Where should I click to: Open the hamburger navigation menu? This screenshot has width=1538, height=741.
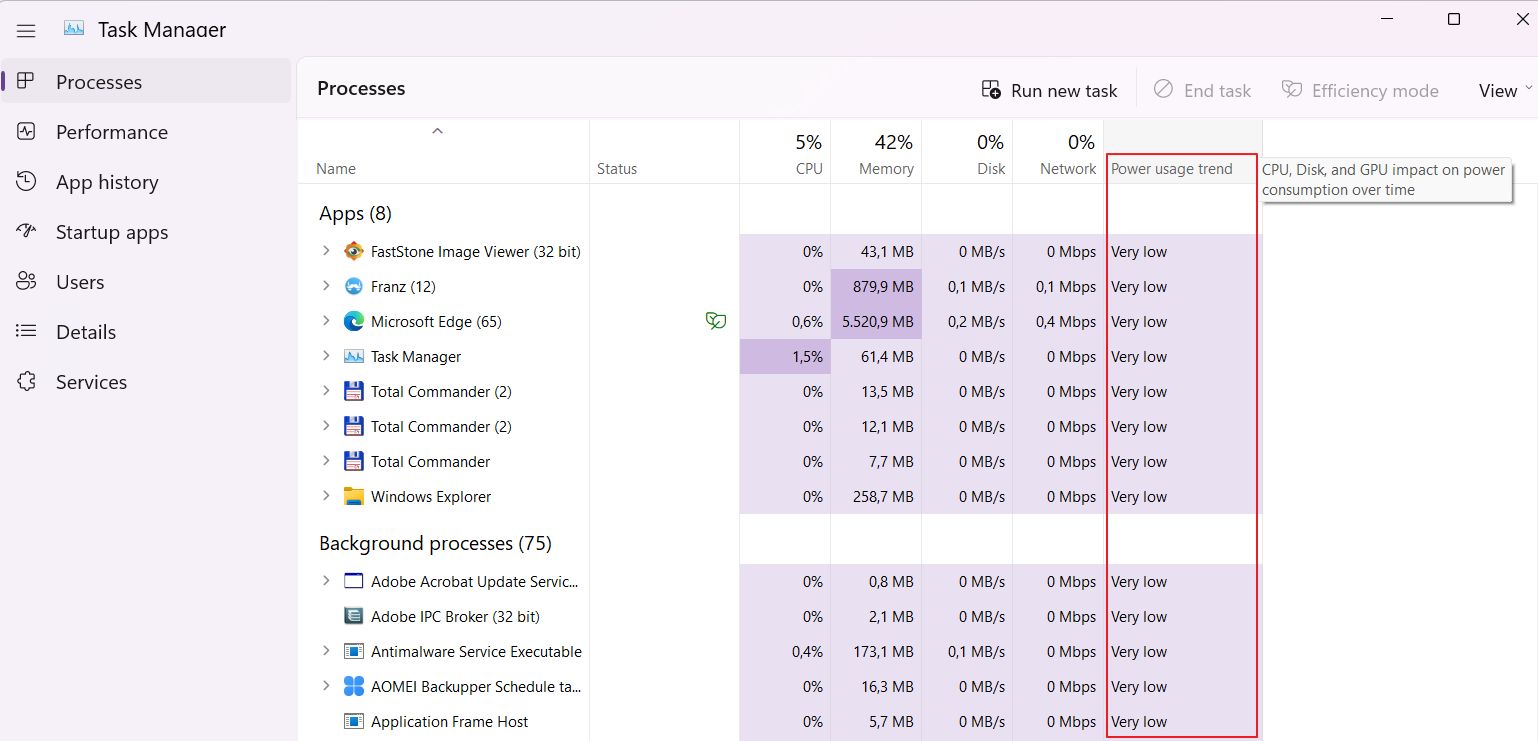(x=27, y=31)
